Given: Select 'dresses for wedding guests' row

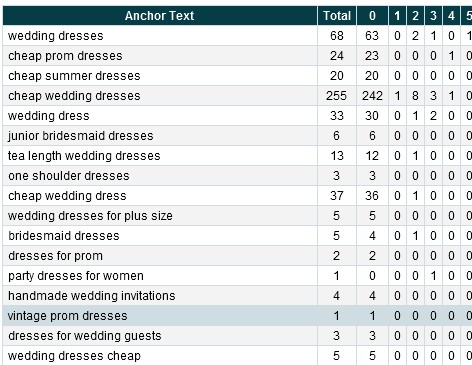Looking at the screenshot, I should (x=237, y=336).
